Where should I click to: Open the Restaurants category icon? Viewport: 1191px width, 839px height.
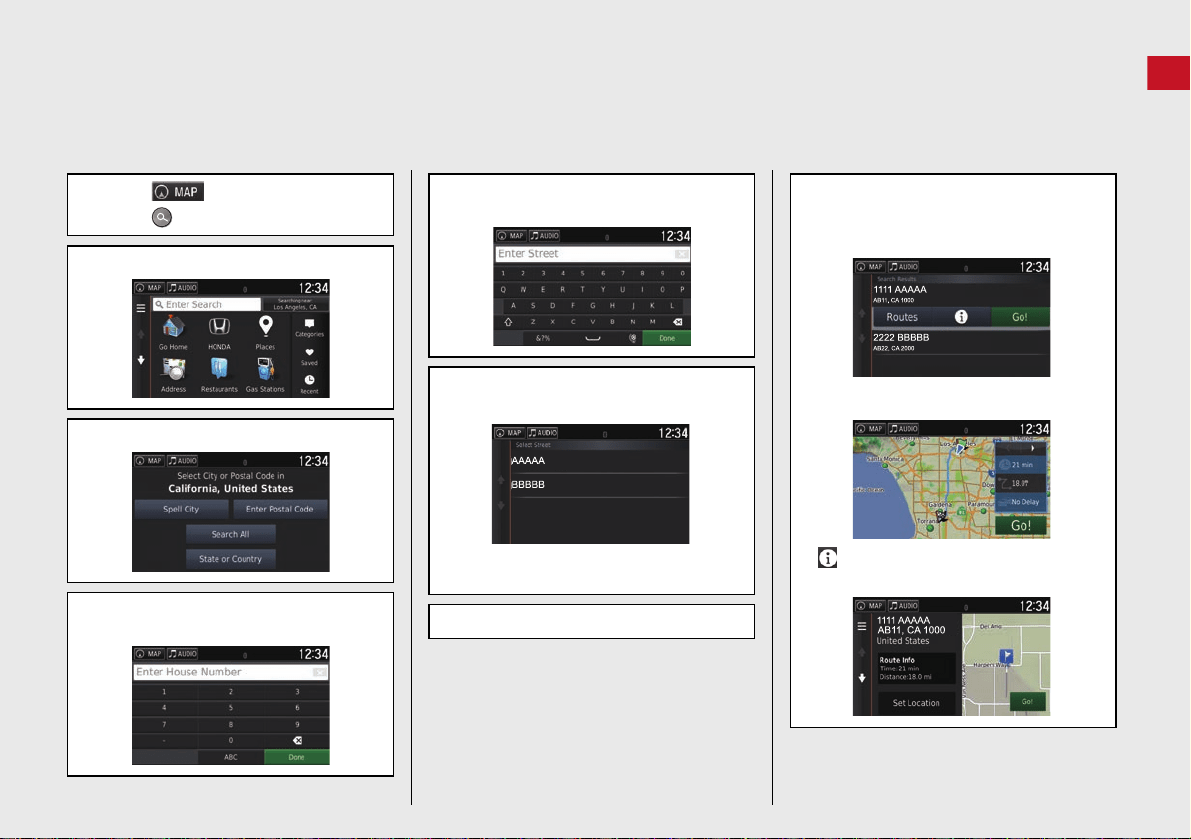pos(219,370)
